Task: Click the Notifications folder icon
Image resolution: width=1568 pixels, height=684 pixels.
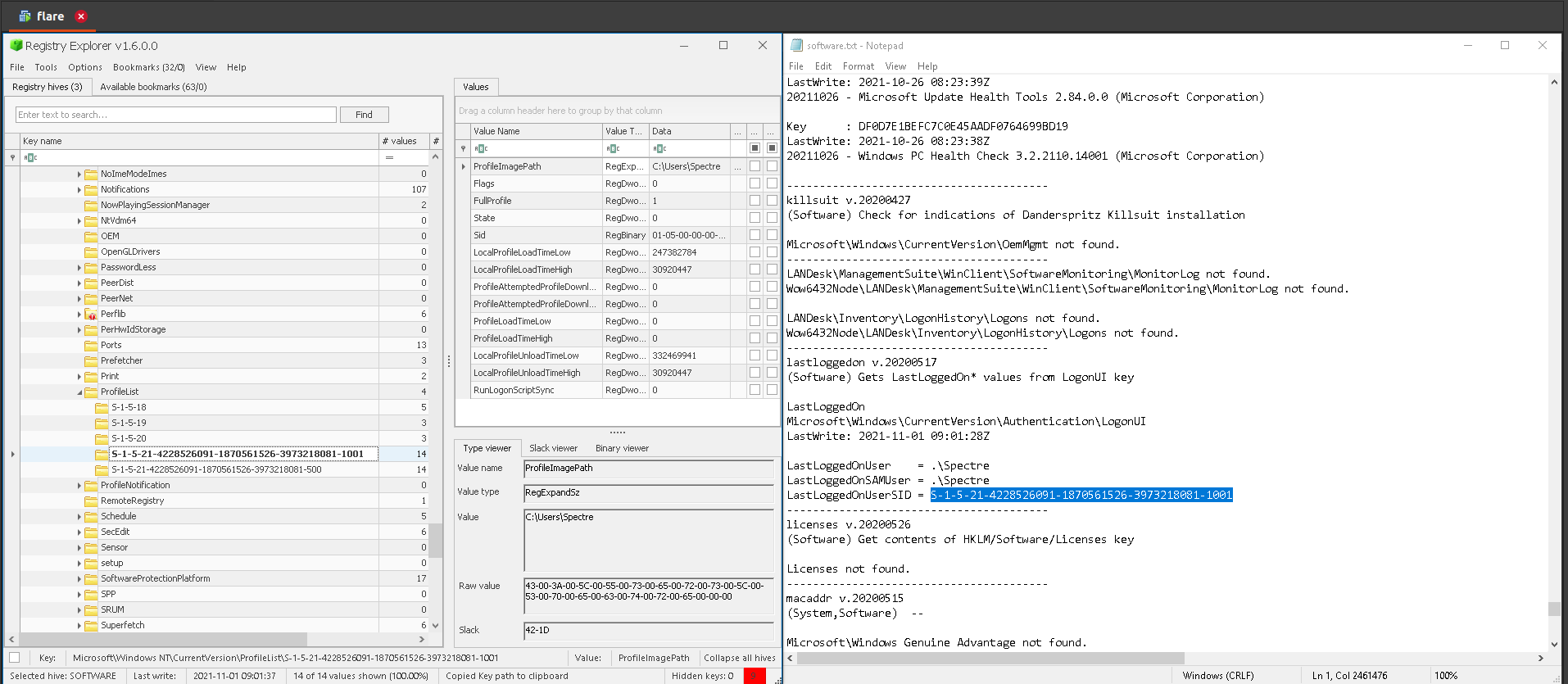Action: point(91,190)
